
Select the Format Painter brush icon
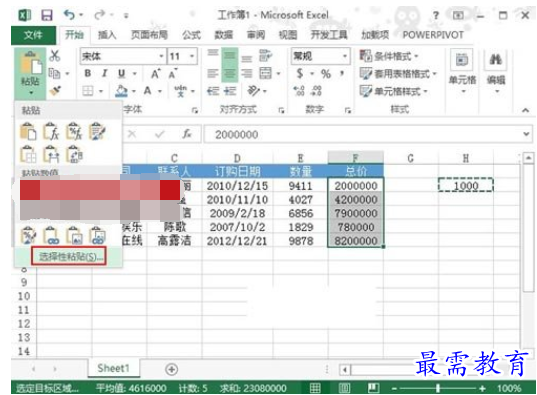pos(55,91)
